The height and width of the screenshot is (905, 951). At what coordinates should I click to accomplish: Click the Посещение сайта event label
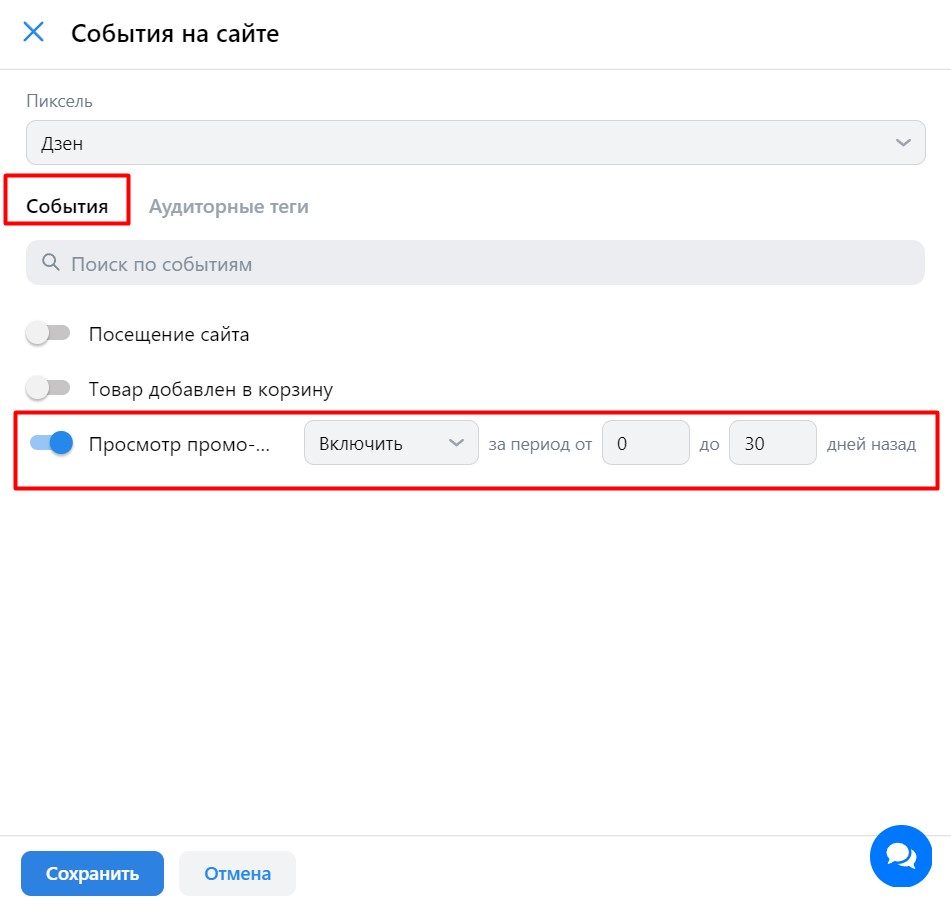[x=169, y=334]
